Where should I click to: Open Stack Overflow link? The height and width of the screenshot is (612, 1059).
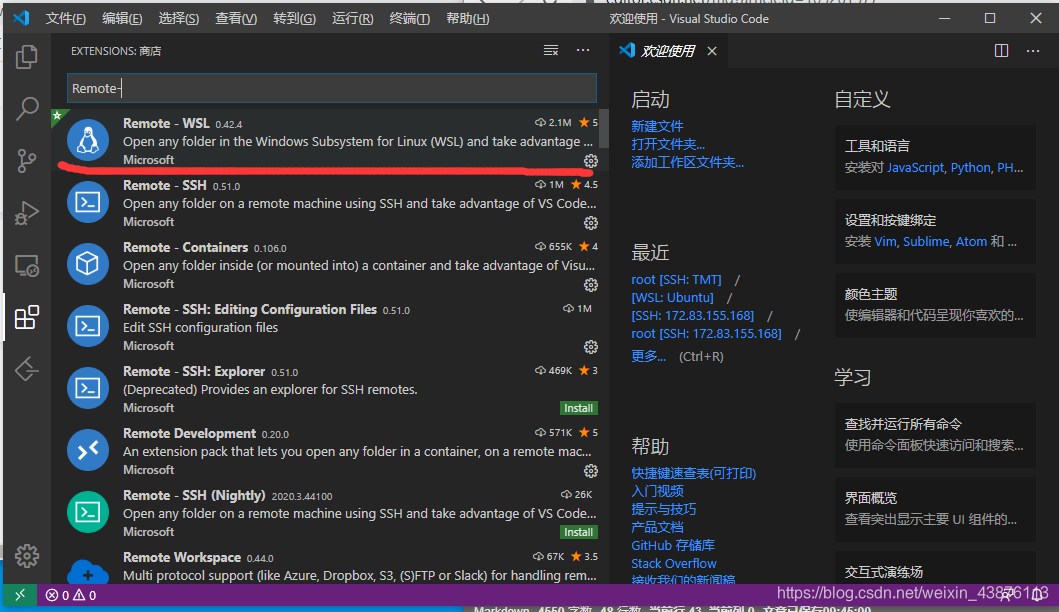pyautogui.click(x=674, y=563)
